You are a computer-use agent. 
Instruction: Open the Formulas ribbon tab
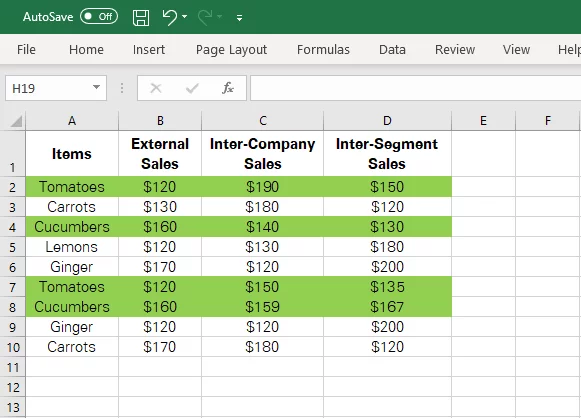tap(323, 50)
